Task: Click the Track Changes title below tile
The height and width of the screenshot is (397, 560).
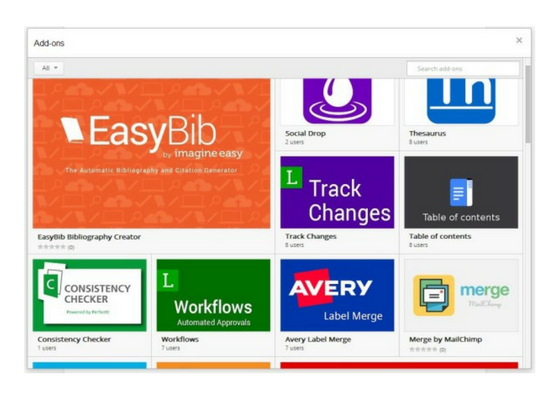Action: [x=311, y=236]
